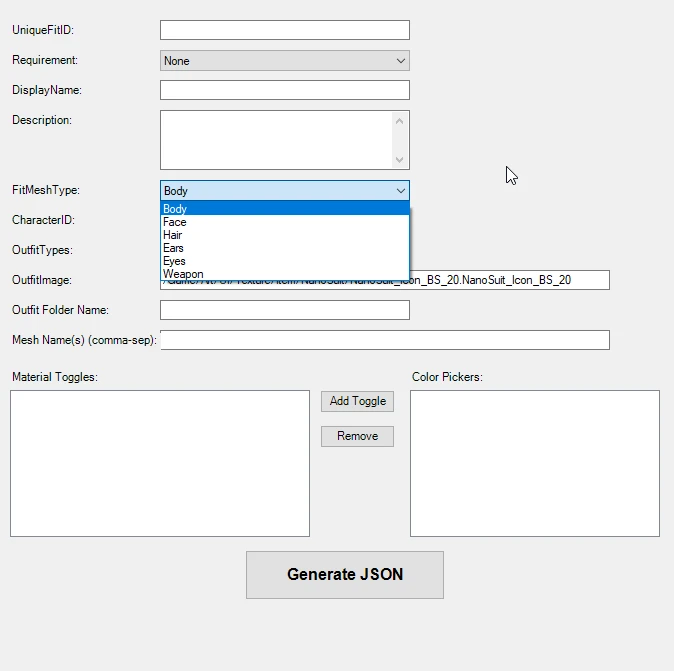674x671 pixels.
Task: Click the Mesh Name(s) input field
Action: coord(384,340)
